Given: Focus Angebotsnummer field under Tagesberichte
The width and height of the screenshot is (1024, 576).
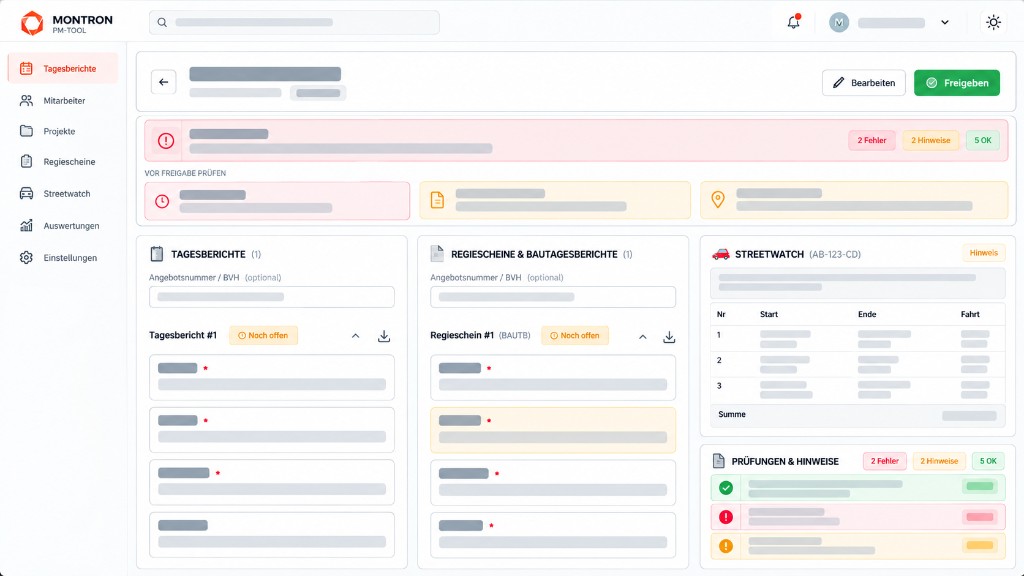Looking at the screenshot, I should coord(272,297).
